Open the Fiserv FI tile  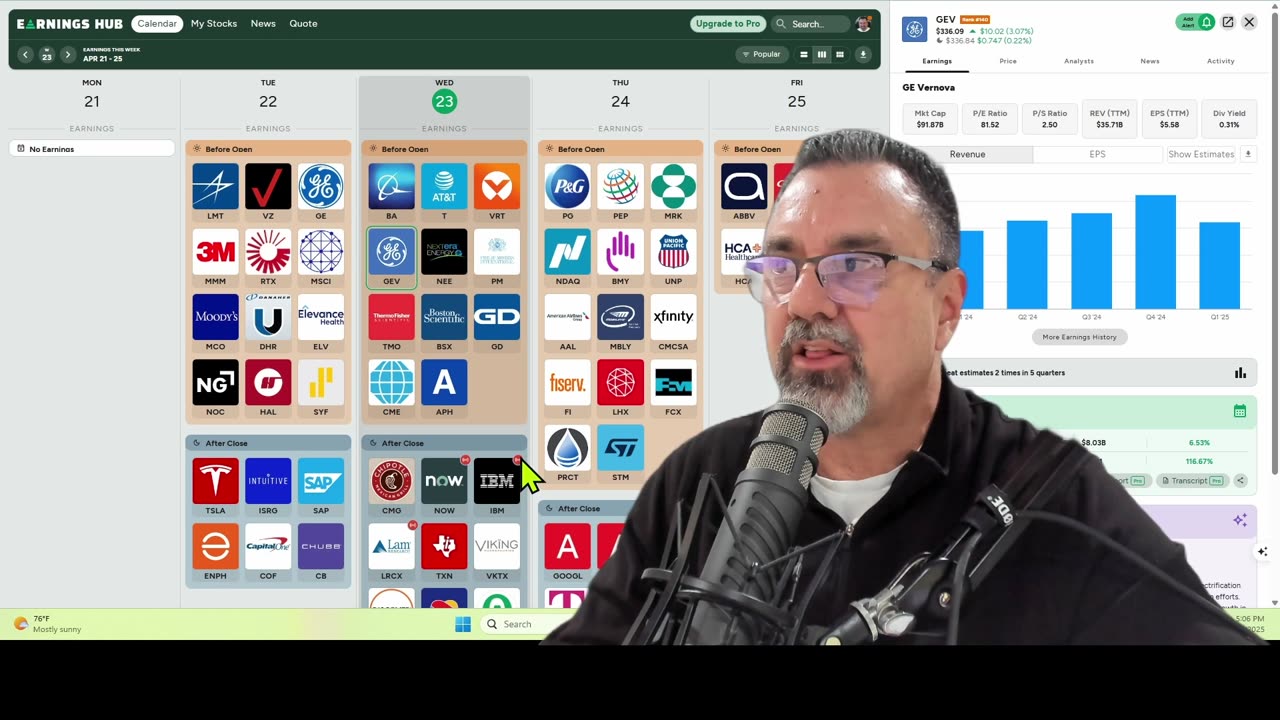point(567,388)
